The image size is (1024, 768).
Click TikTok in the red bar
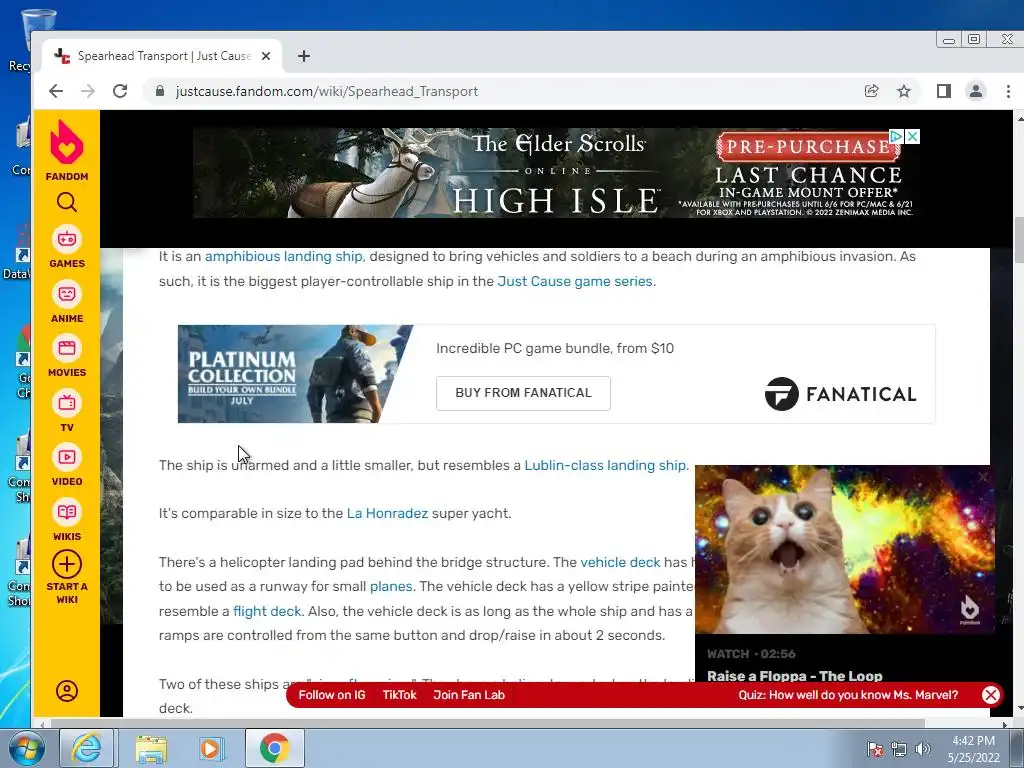click(399, 695)
